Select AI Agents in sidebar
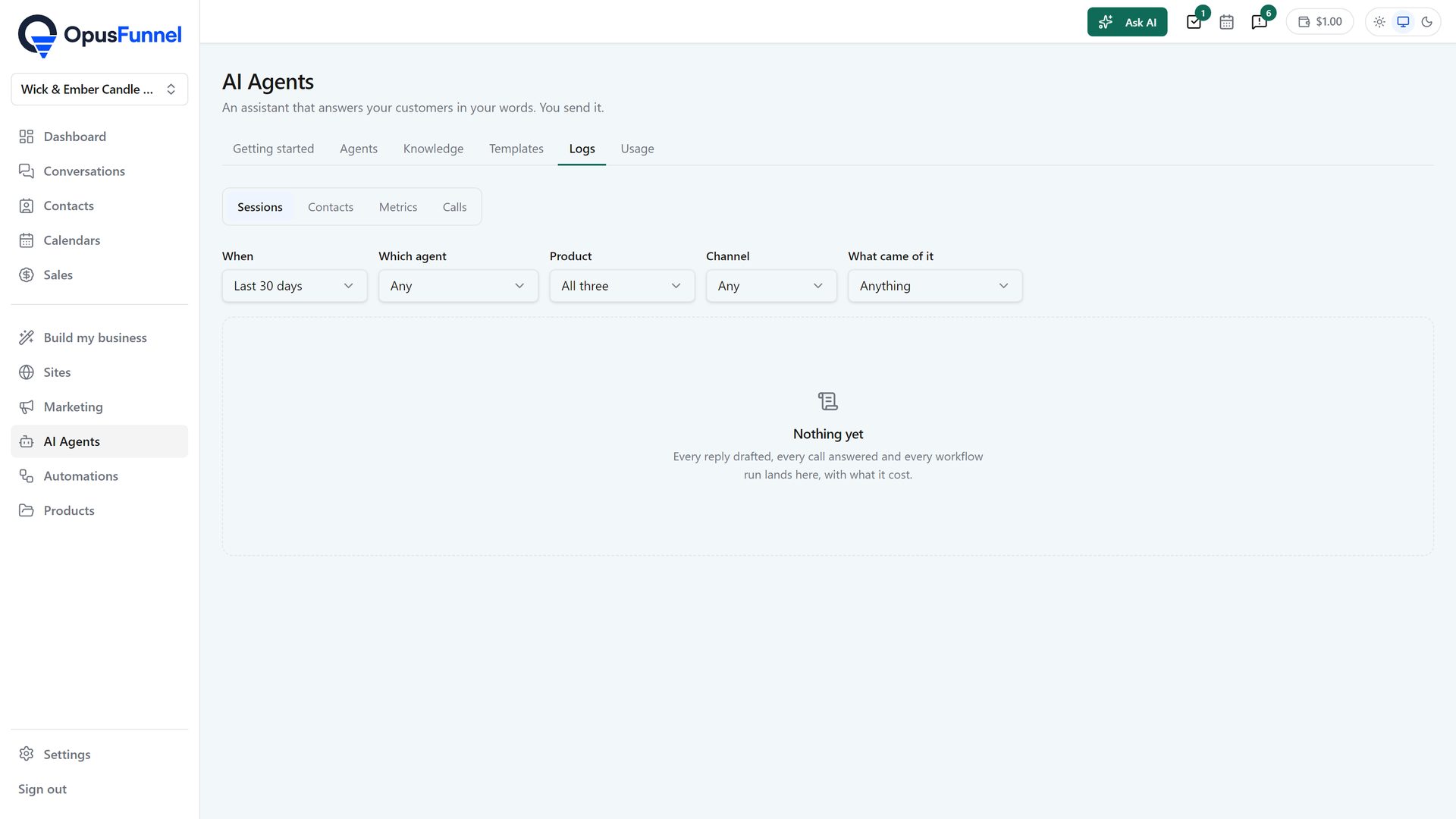1456x819 pixels. (99, 442)
